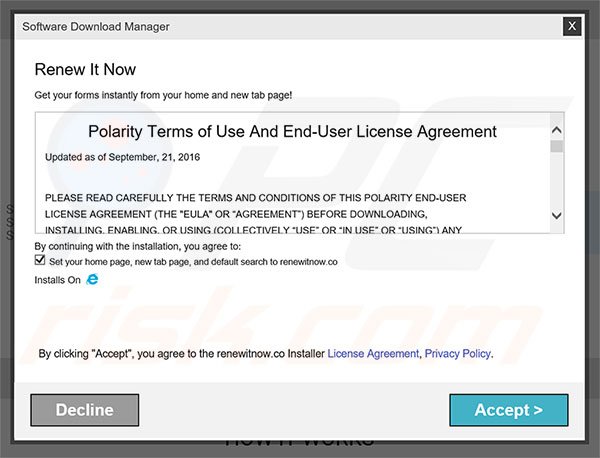The width and height of the screenshot is (600, 458).
Task: Uncheck the set home page to renewitnow.co checkbox
Action: pos(40,260)
